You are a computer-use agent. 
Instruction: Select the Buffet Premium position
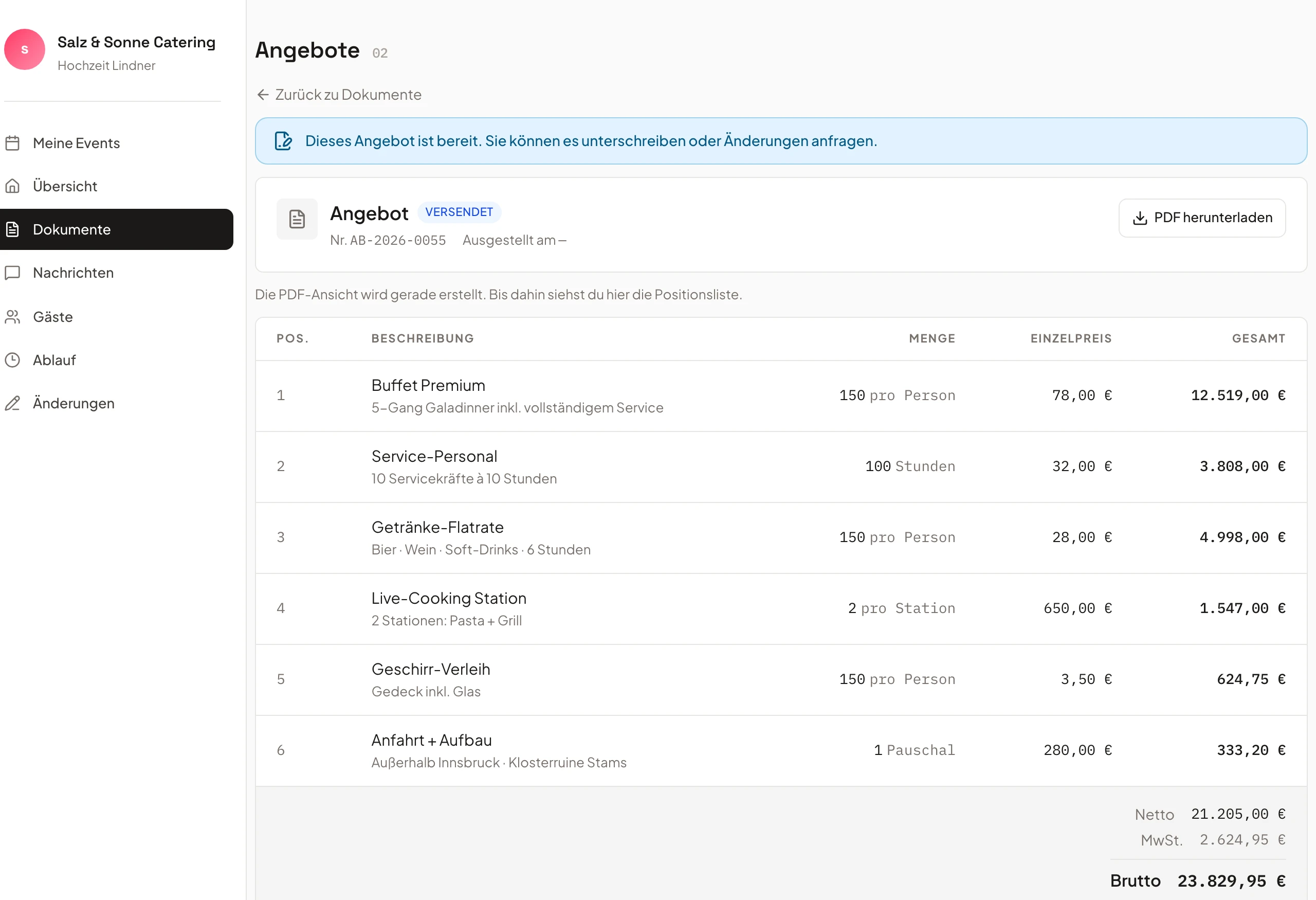point(781,396)
